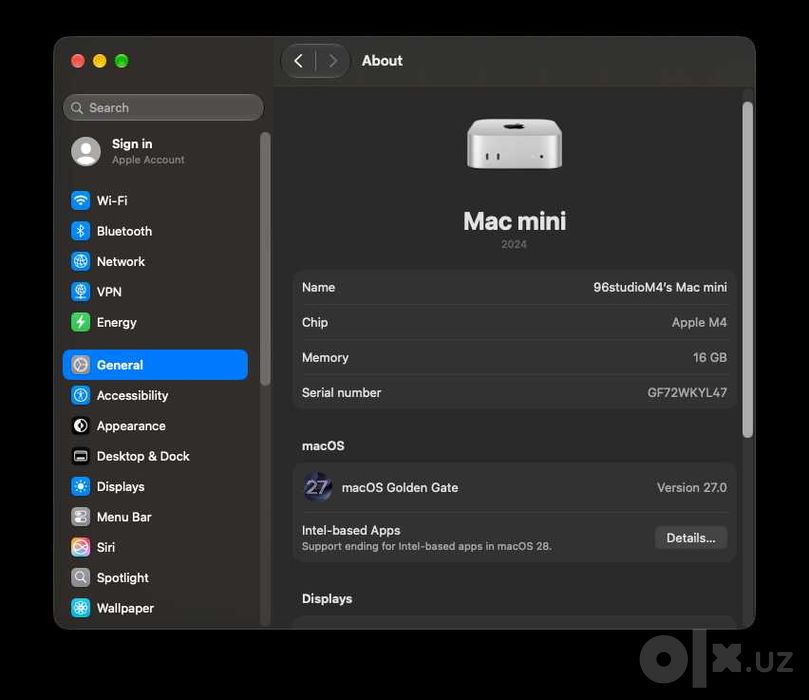Open Details for Intel-based Apps
809x700 pixels.
pos(691,538)
